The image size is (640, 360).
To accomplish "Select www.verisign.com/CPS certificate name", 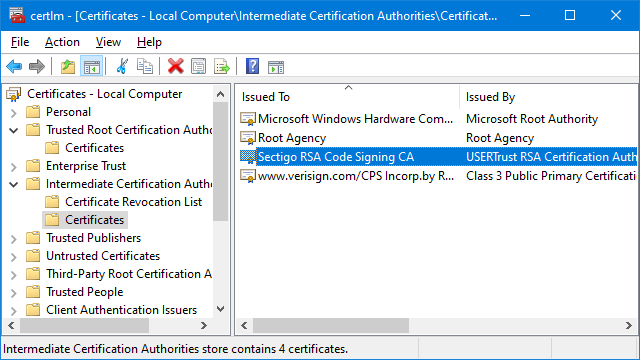I will click(x=356, y=176).
